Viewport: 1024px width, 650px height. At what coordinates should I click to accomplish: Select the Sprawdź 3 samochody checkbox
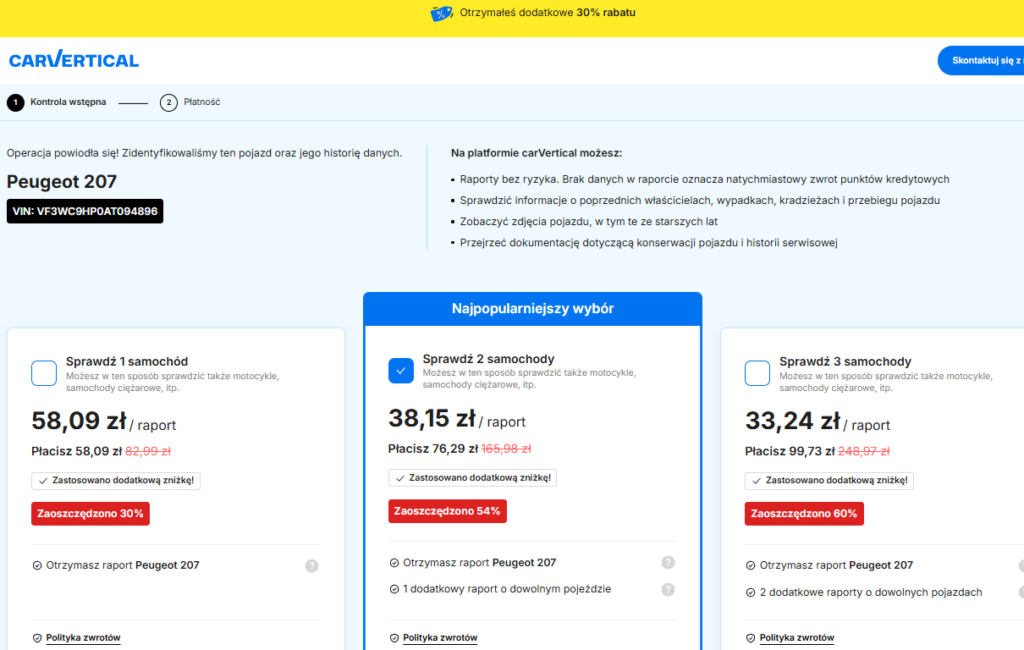point(757,373)
